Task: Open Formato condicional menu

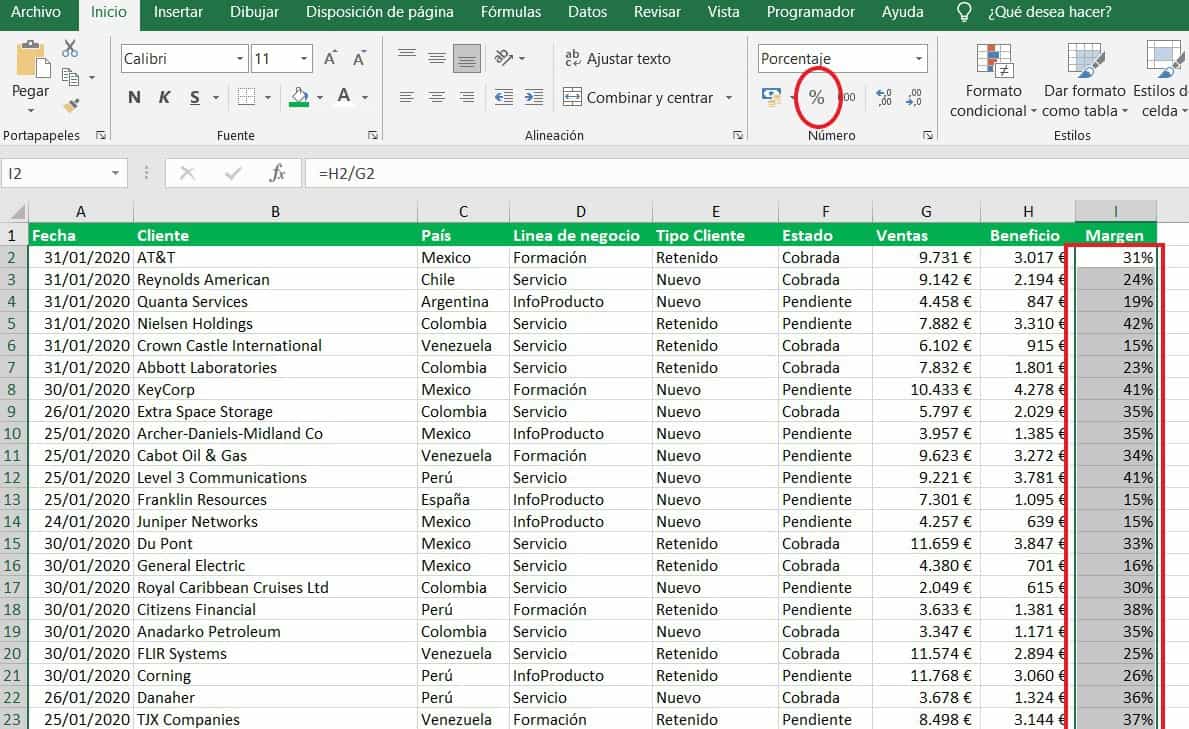Action: [x=993, y=80]
